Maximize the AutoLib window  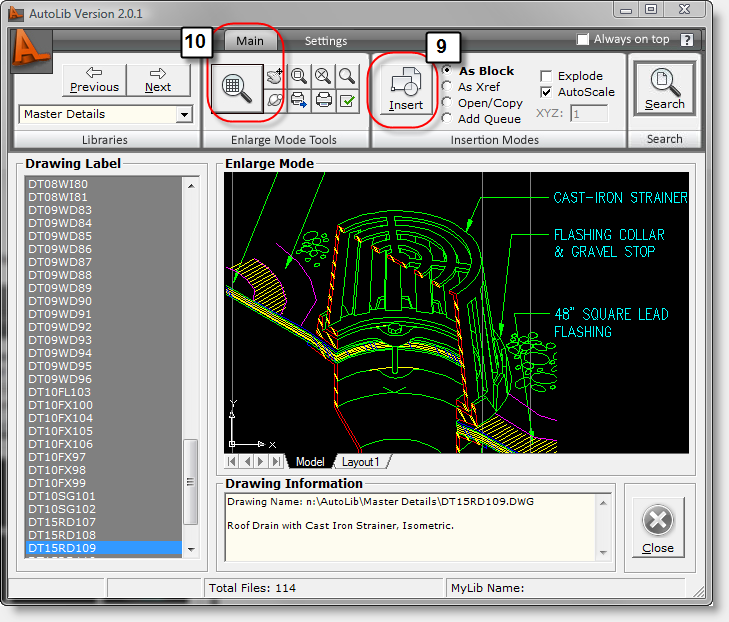coord(651,9)
